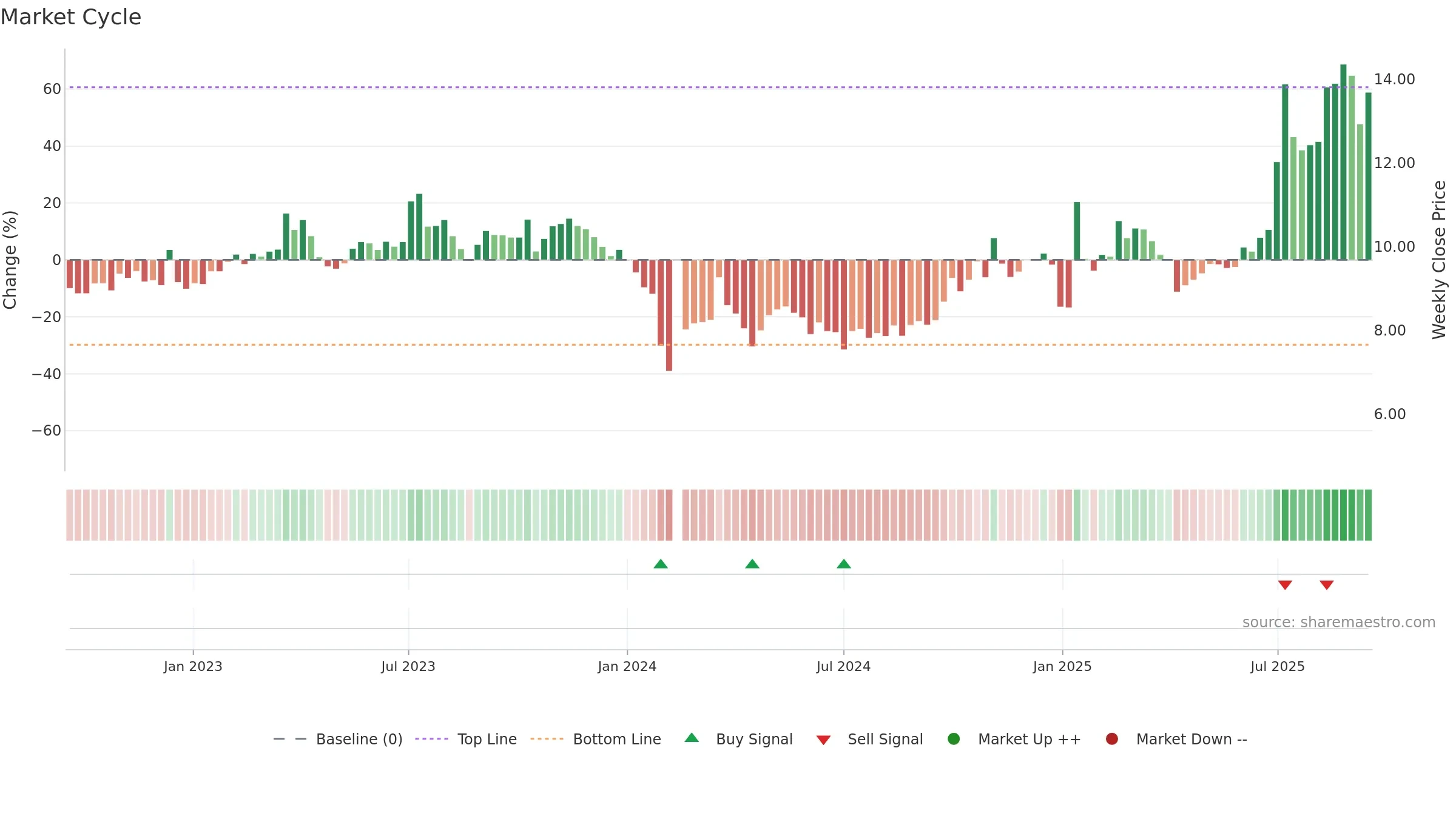The image size is (1456, 819).
Task: Click the last sell signal marker after Jul 2025
Action: point(1327,585)
